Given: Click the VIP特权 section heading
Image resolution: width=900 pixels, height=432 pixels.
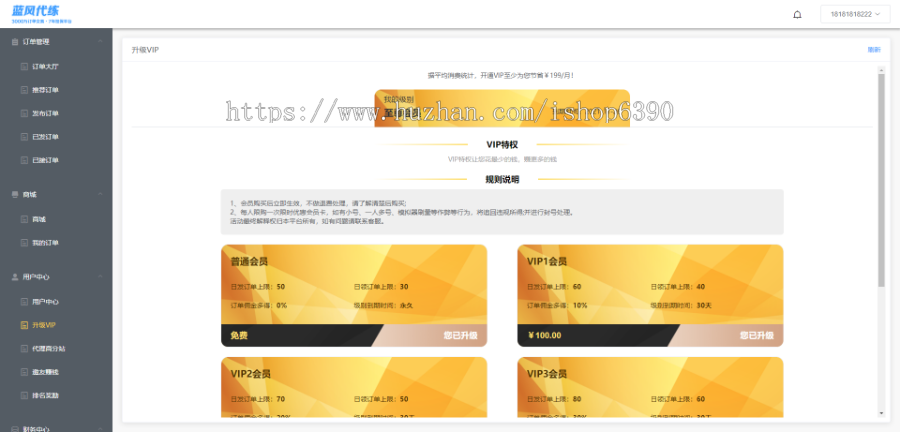Looking at the screenshot, I should (x=502, y=145).
